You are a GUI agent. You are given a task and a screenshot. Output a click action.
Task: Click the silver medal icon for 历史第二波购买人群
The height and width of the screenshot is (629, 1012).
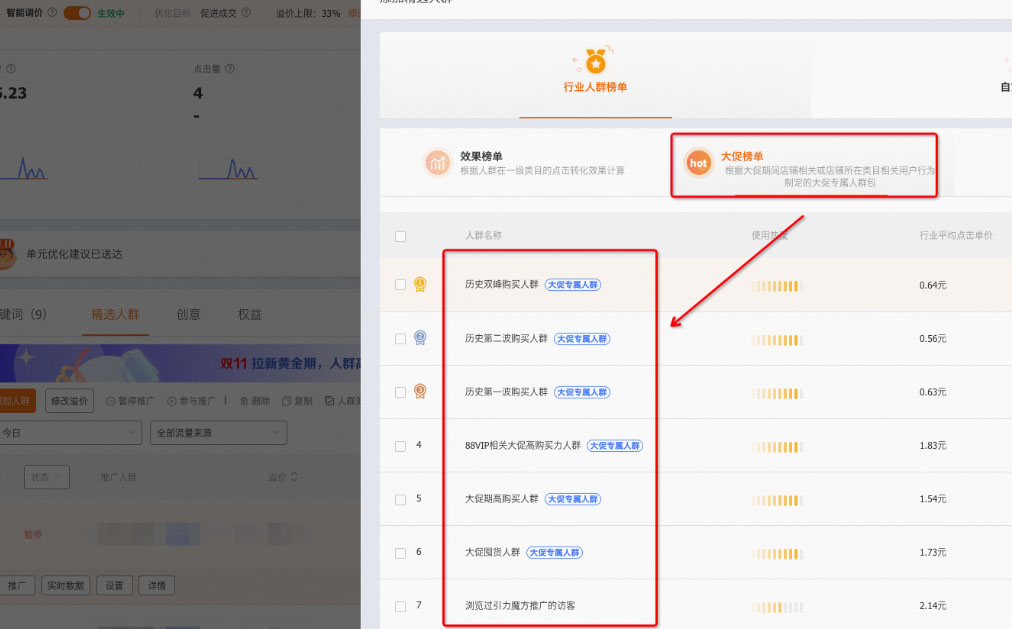420,338
